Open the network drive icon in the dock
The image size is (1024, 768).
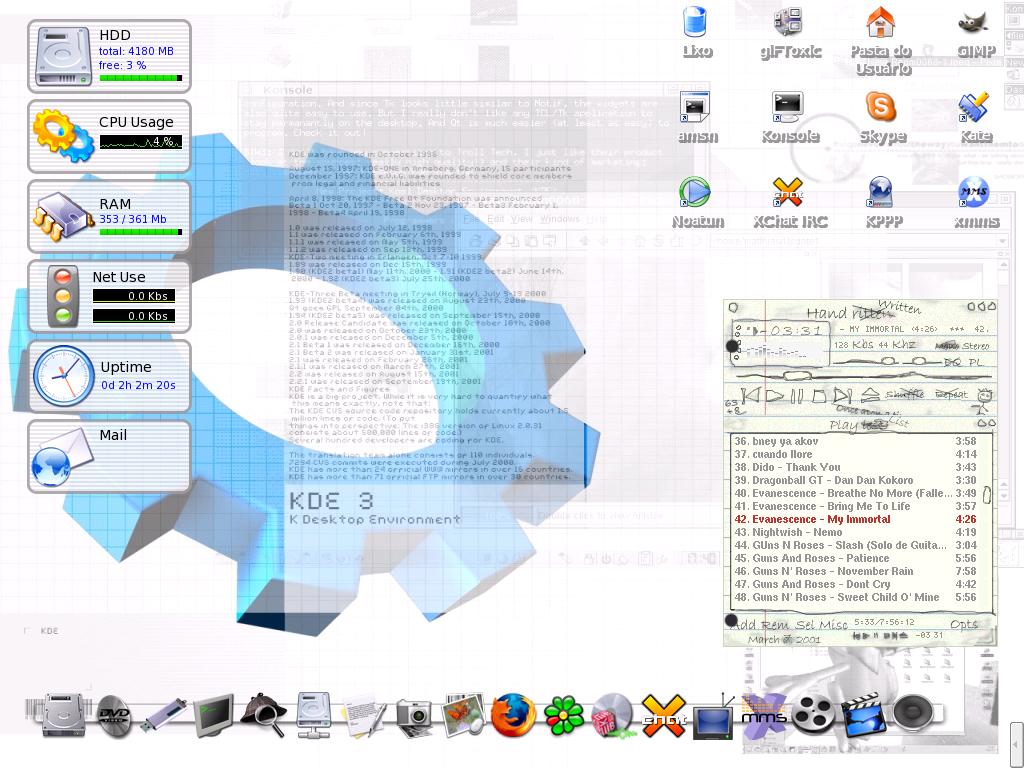313,715
